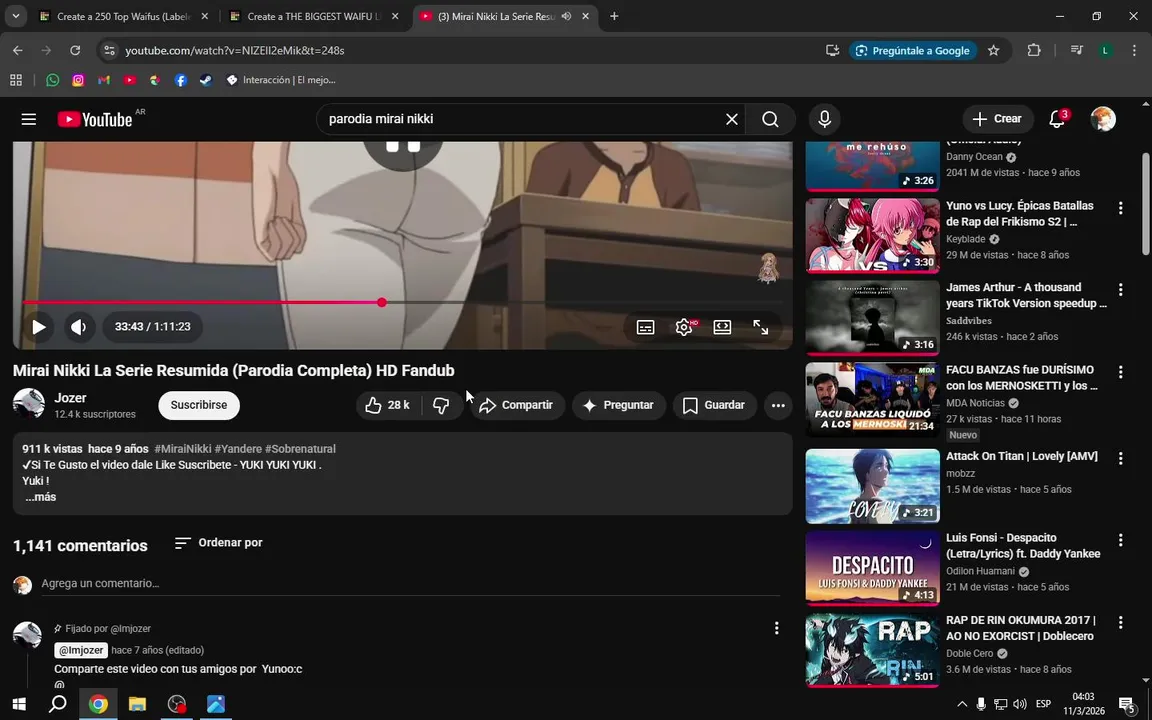Image resolution: width=1152 pixels, height=720 pixels.
Task: Open the #Sobrenatural hashtag
Action: [x=300, y=449]
